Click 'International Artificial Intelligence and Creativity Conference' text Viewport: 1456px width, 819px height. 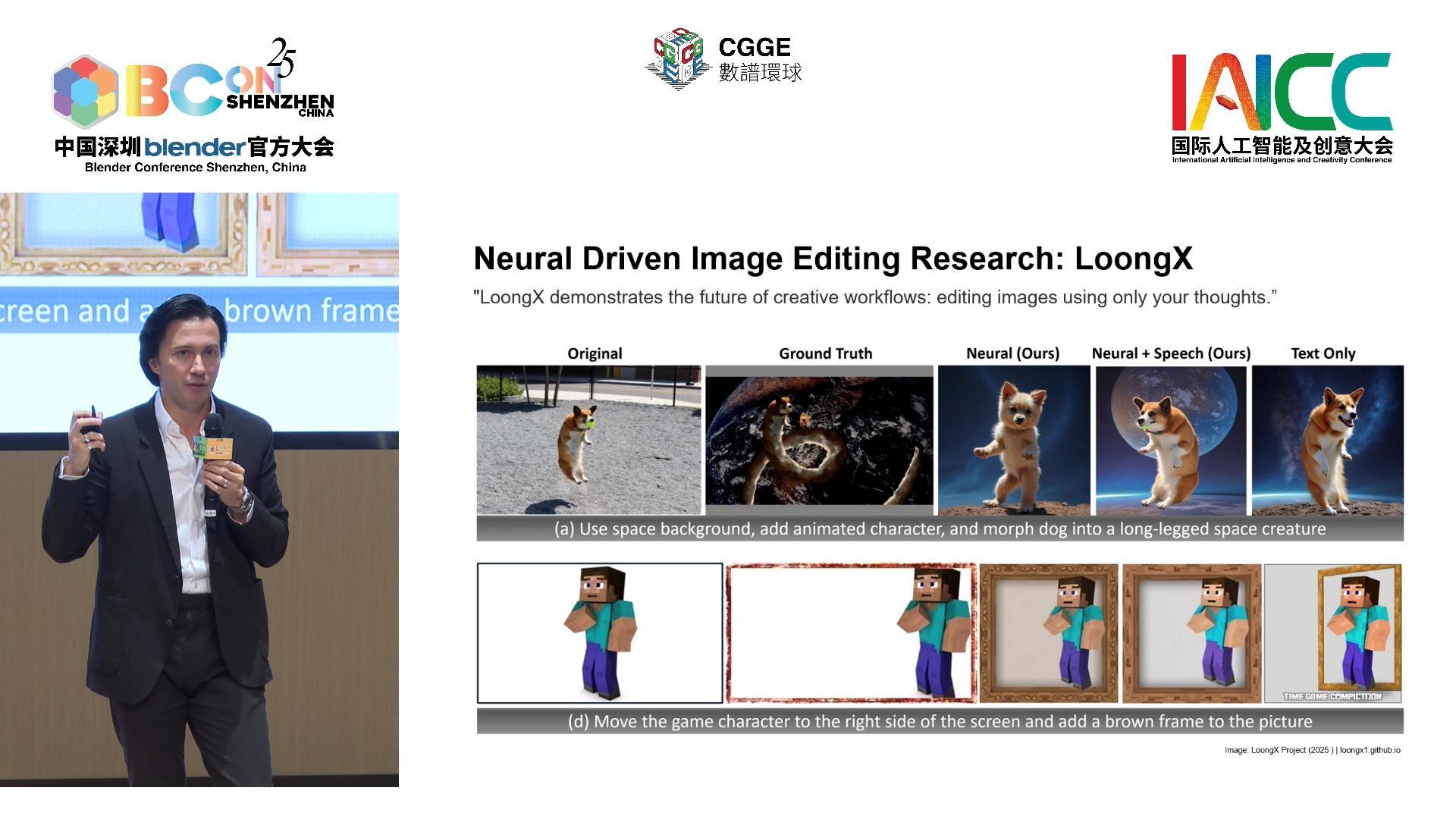point(1282,160)
